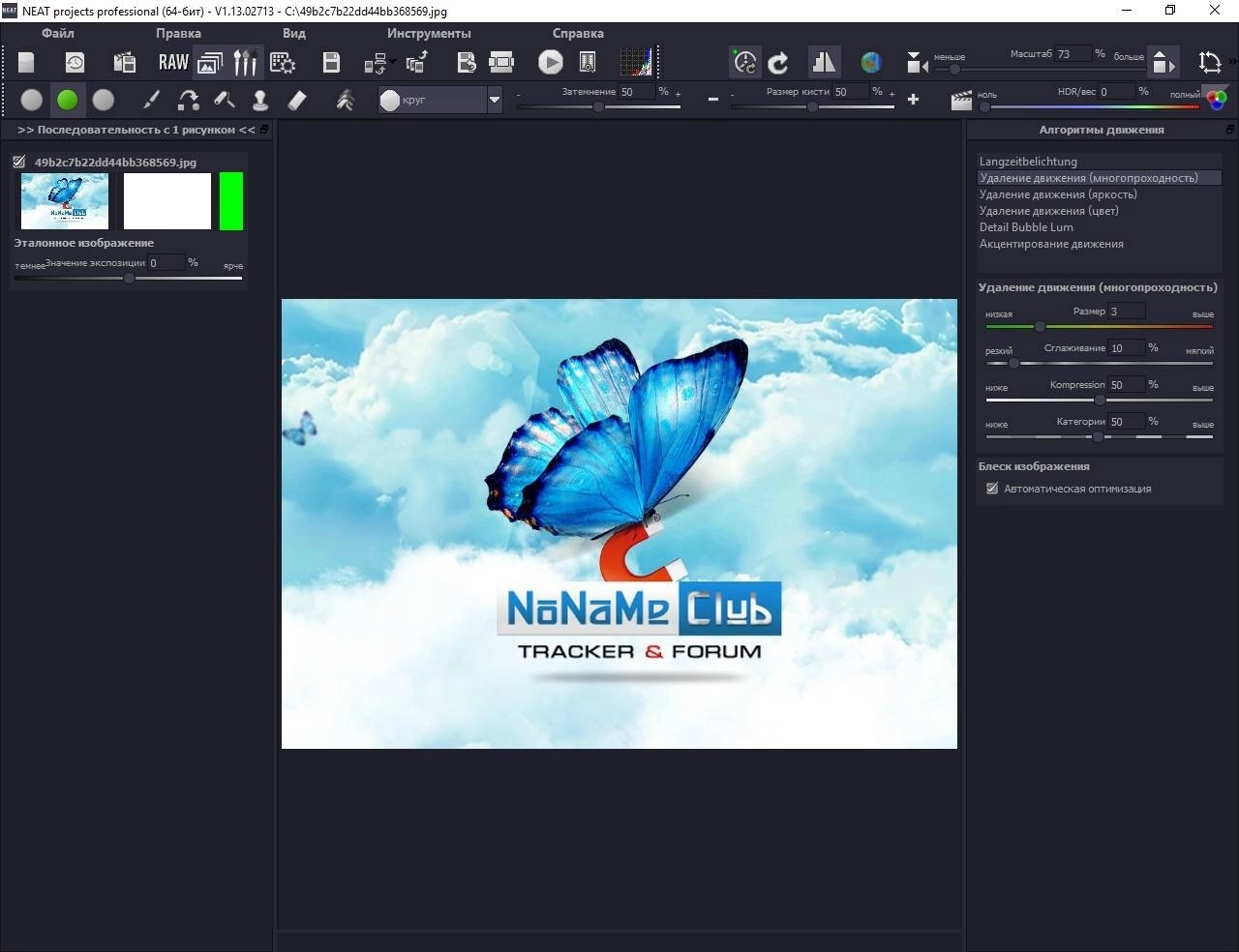Click the new project blank page icon
Screen dimensions: 1239x952
coord(26,63)
